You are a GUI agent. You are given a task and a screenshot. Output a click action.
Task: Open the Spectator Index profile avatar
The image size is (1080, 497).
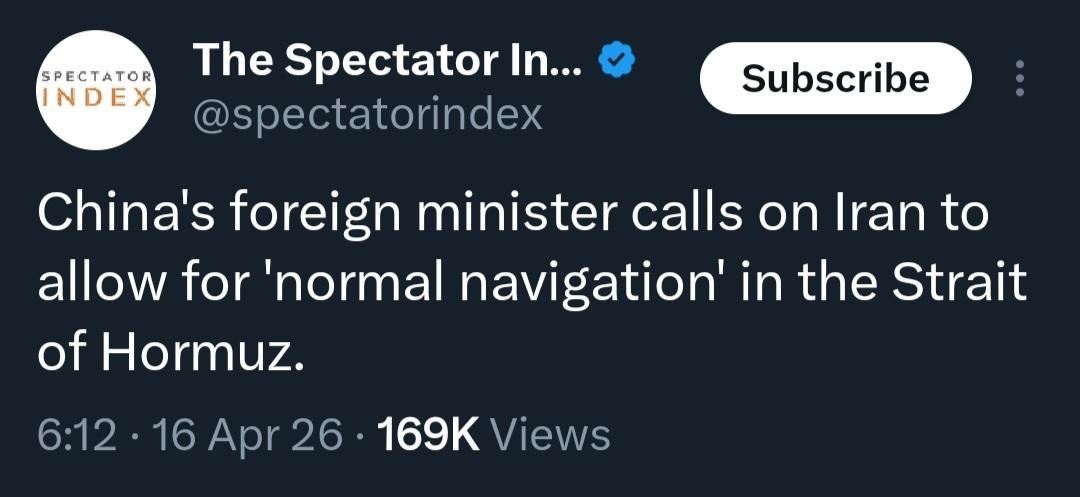click(x=97, y=90)
